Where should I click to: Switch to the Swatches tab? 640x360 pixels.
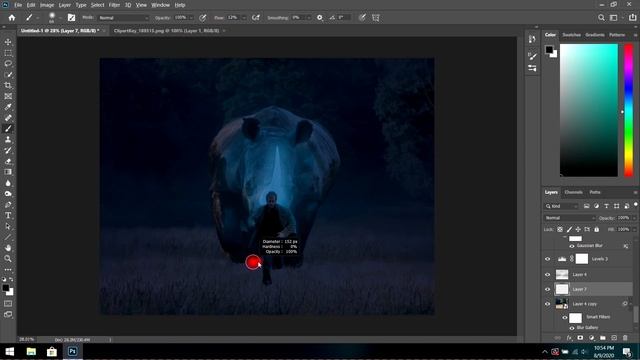pos(571,35)
